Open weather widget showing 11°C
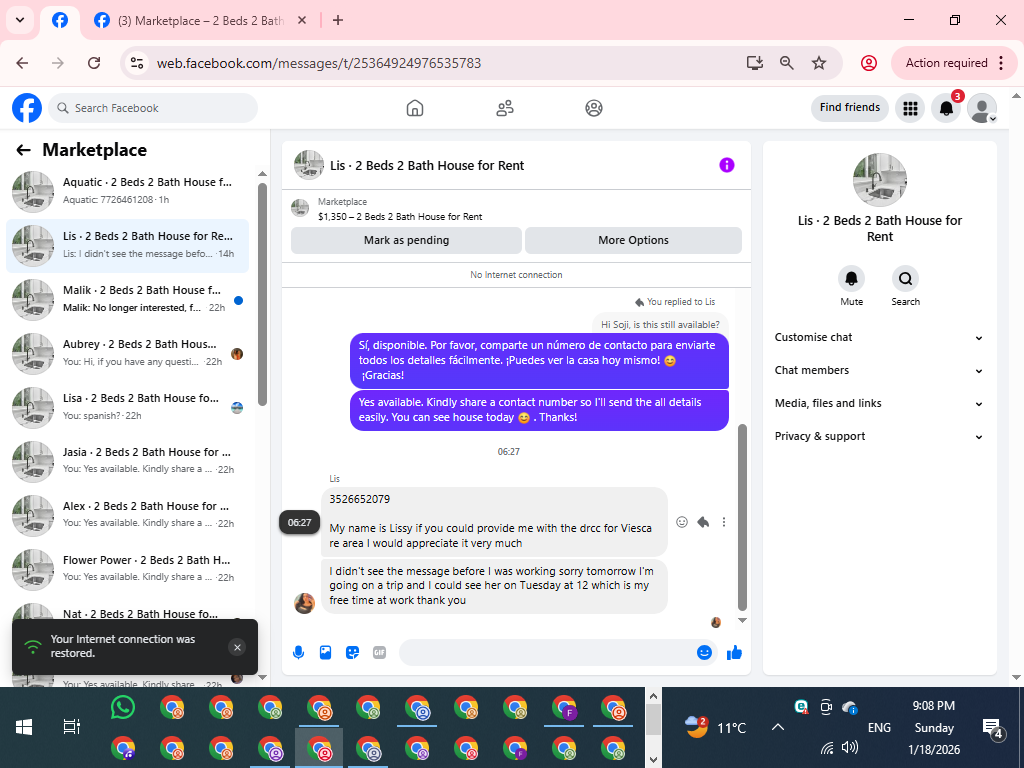 point(716,727)
